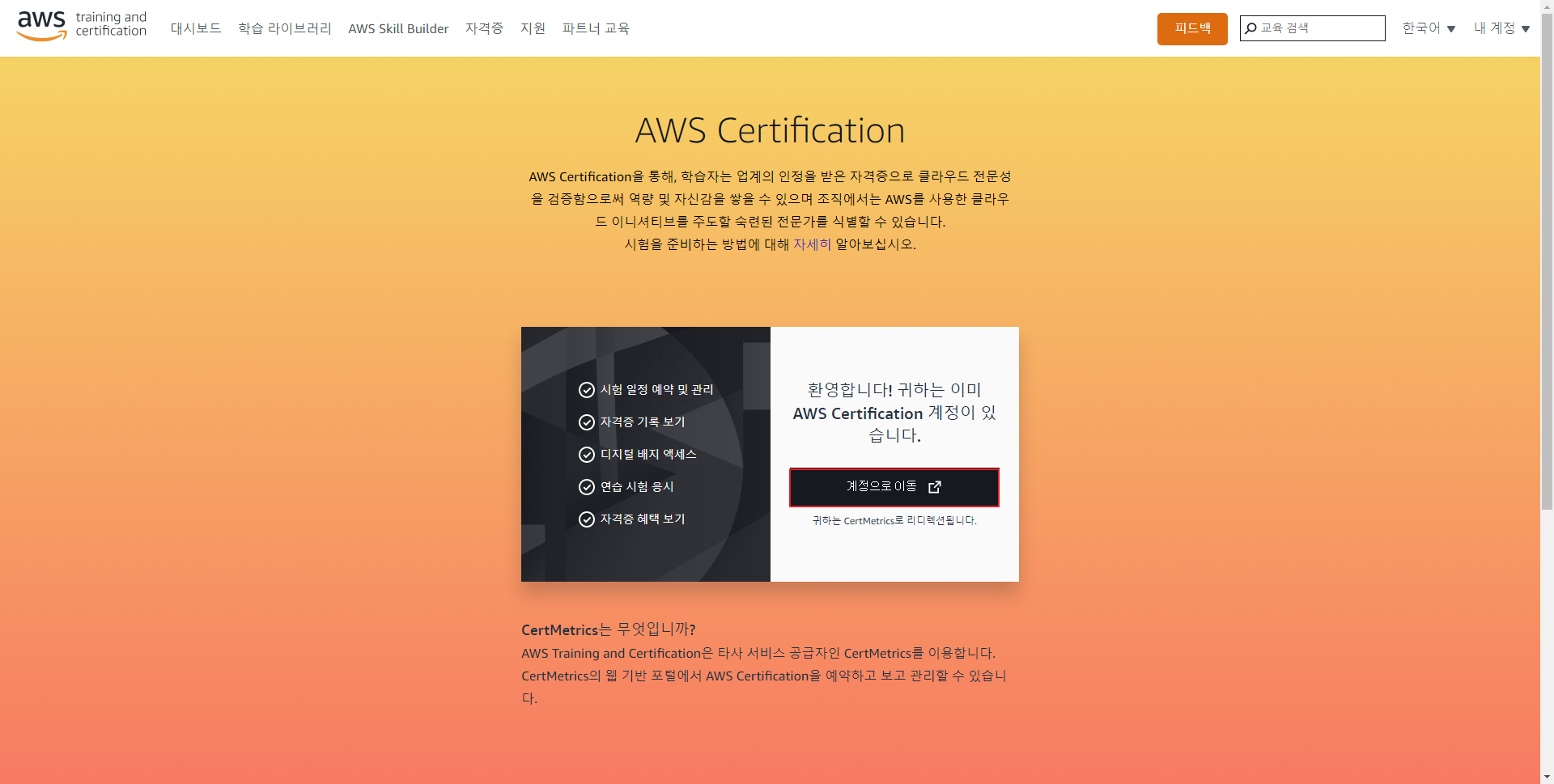Click the checkmark icon beside 디지털 배지 액세스

[587, 455]
